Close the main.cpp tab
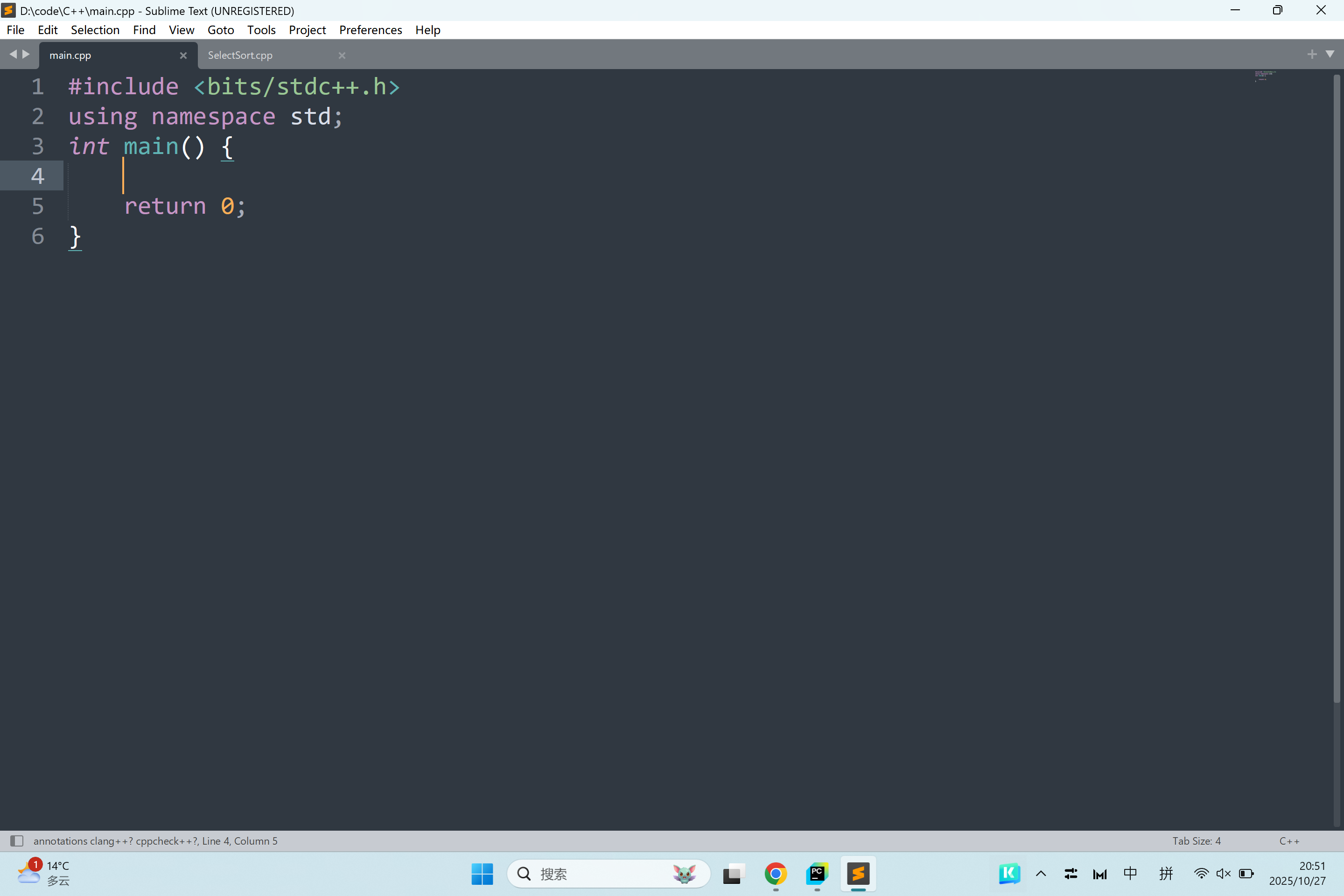This screenshot has width=1344, height=896. point(183,56)
